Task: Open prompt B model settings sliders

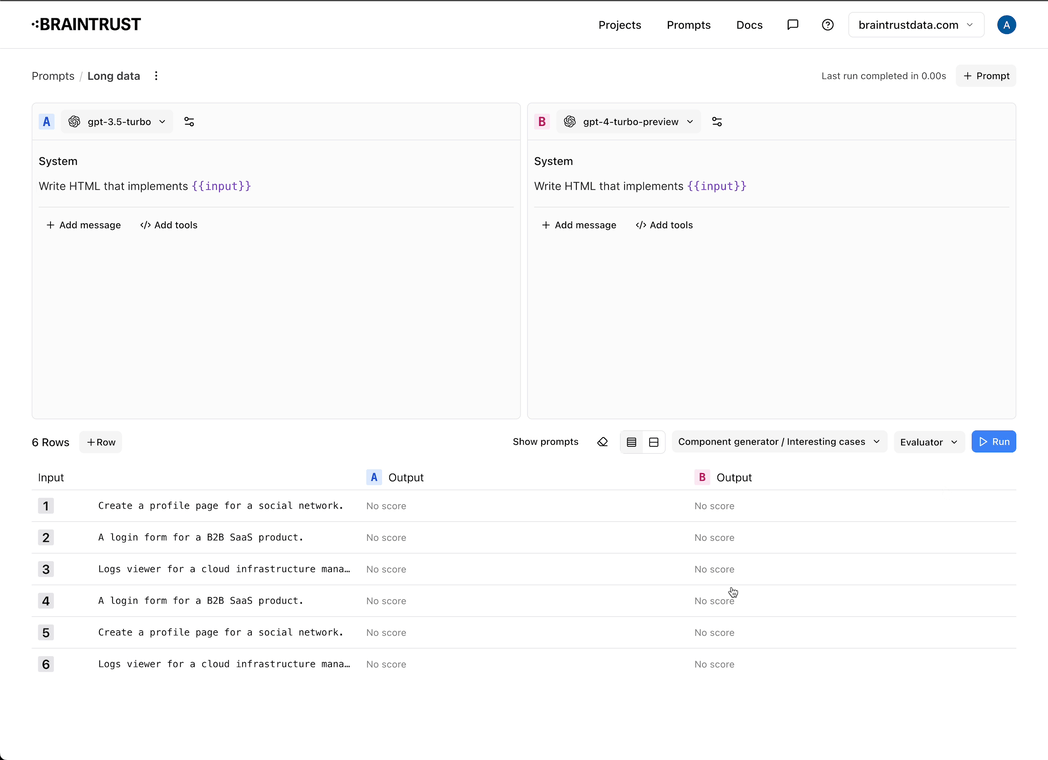Action: click(717, 122)
